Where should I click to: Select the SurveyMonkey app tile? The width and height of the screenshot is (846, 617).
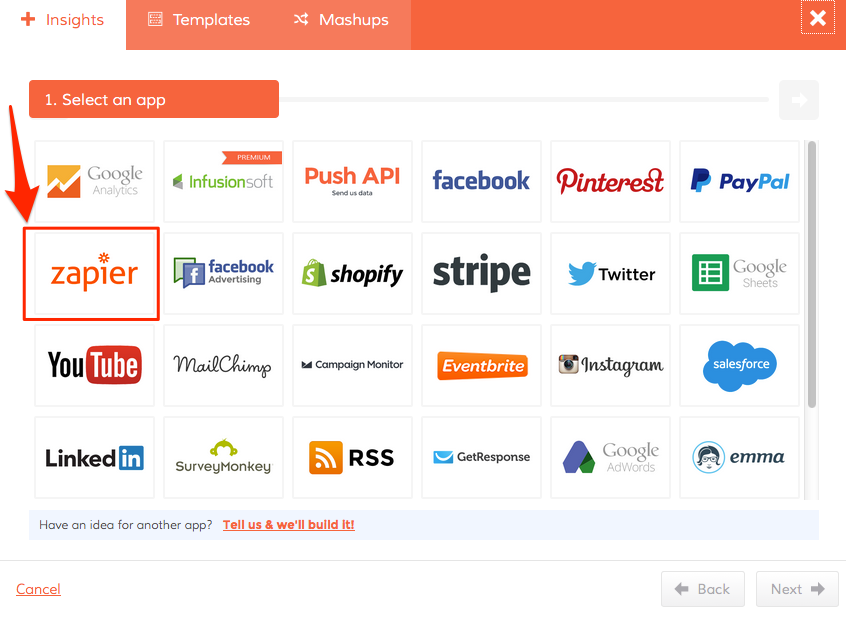(x=223, y=457)
